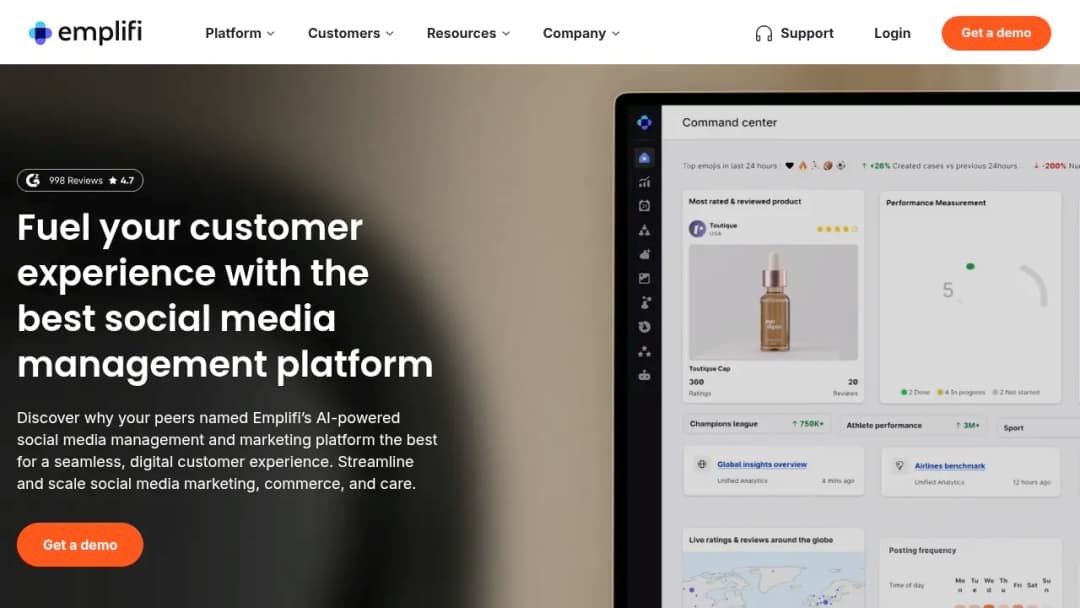
Task: Select the circular refresh sidebar icon
Action: (644, 327)
